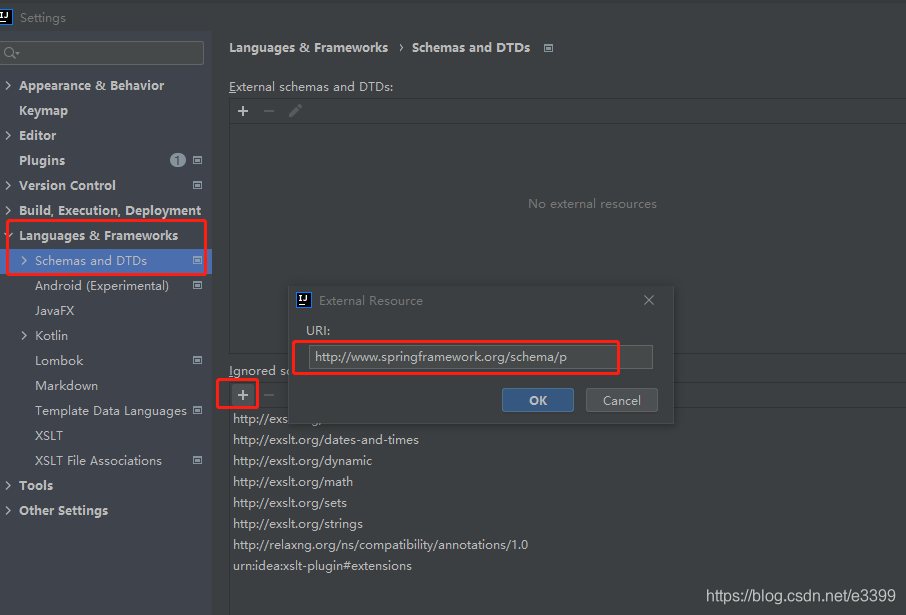Add an external schema with the plus icon

(x=243, y=111)
